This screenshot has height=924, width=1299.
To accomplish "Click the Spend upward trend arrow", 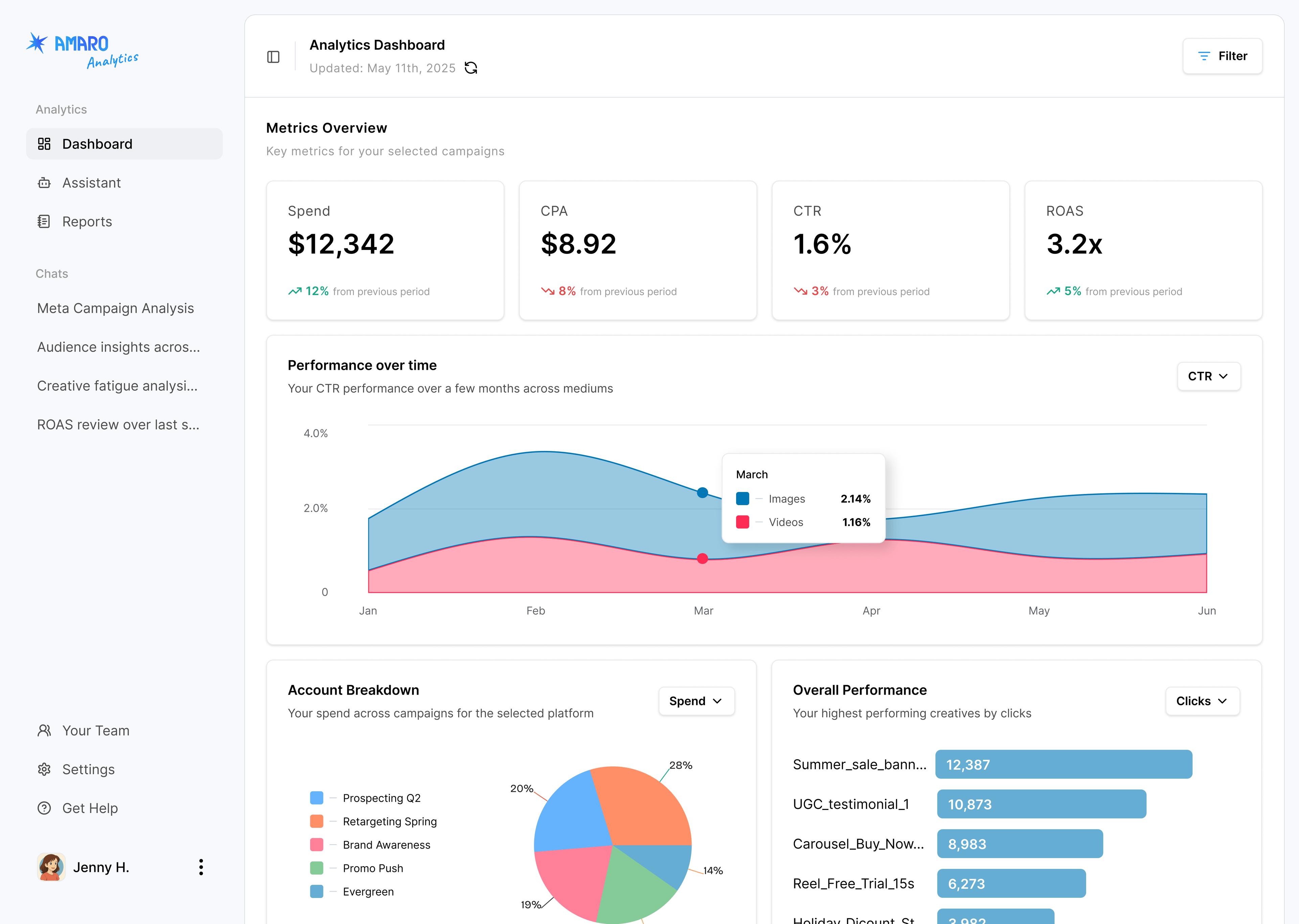I will (x=295, y=291).
